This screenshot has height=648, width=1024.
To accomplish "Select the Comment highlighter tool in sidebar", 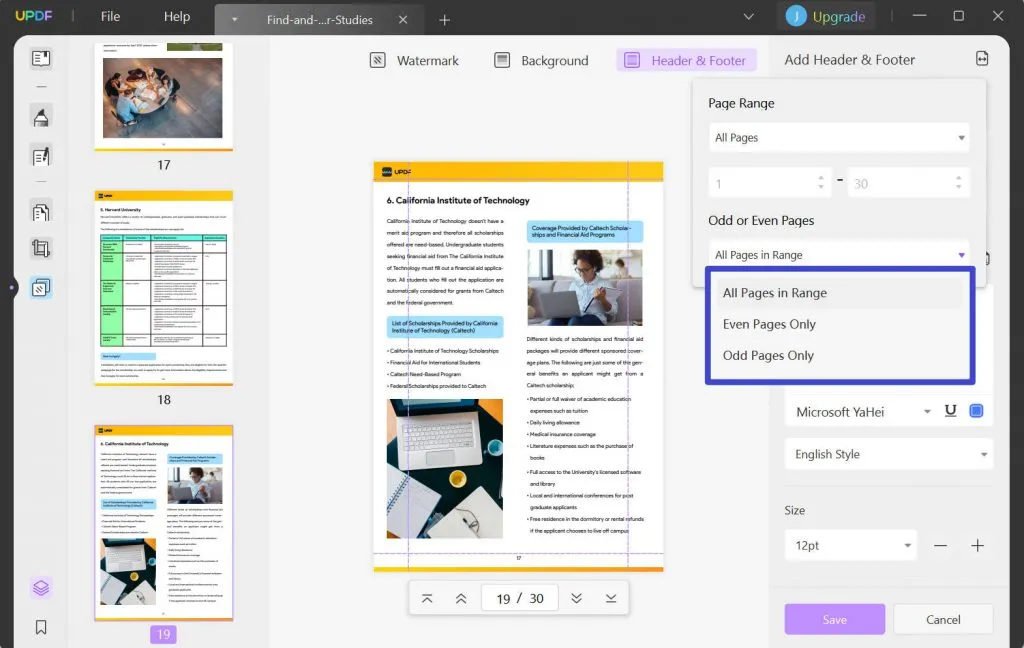I will click(40, 118).
